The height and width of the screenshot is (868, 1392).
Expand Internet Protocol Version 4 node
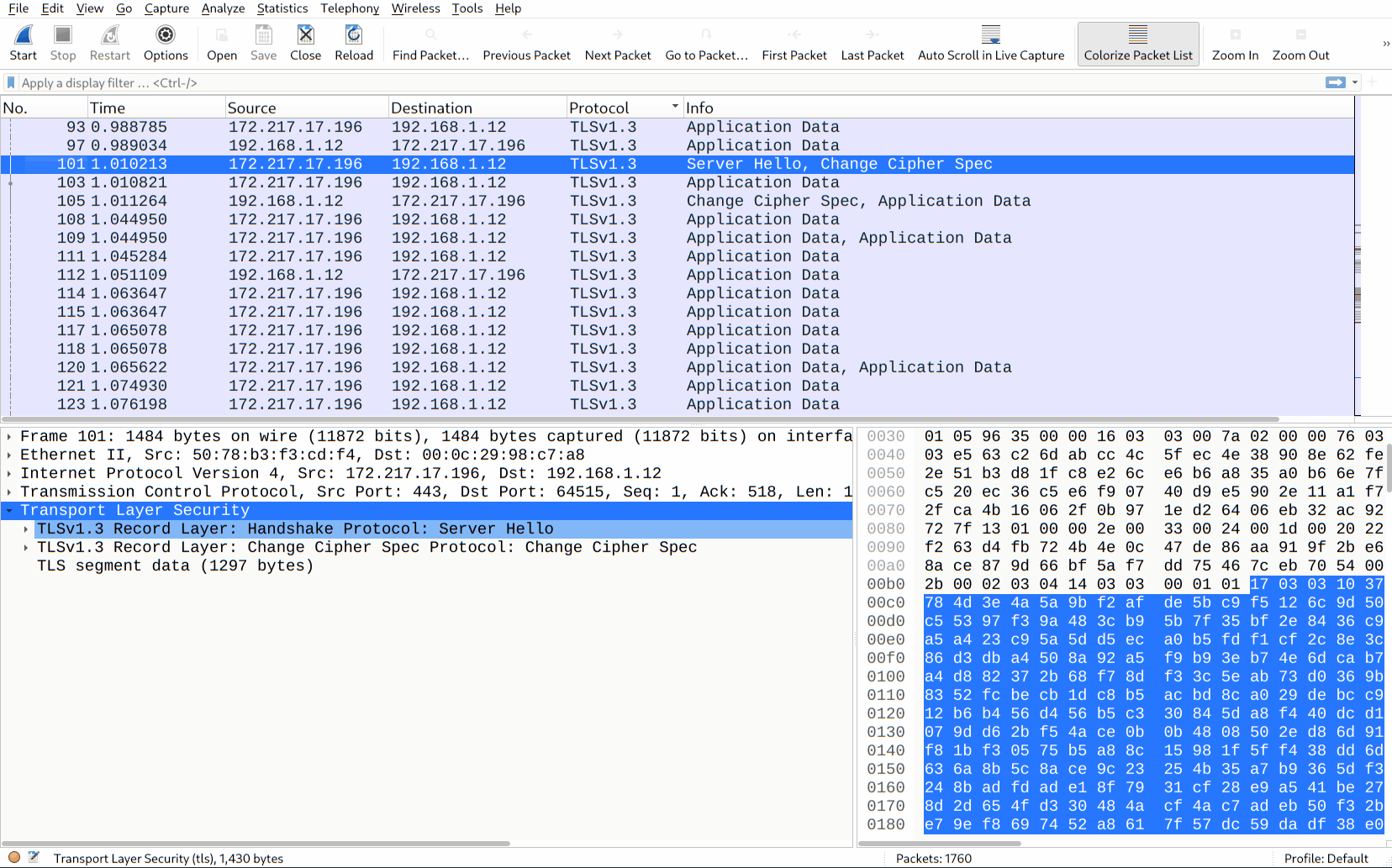(x=9, y=473)
